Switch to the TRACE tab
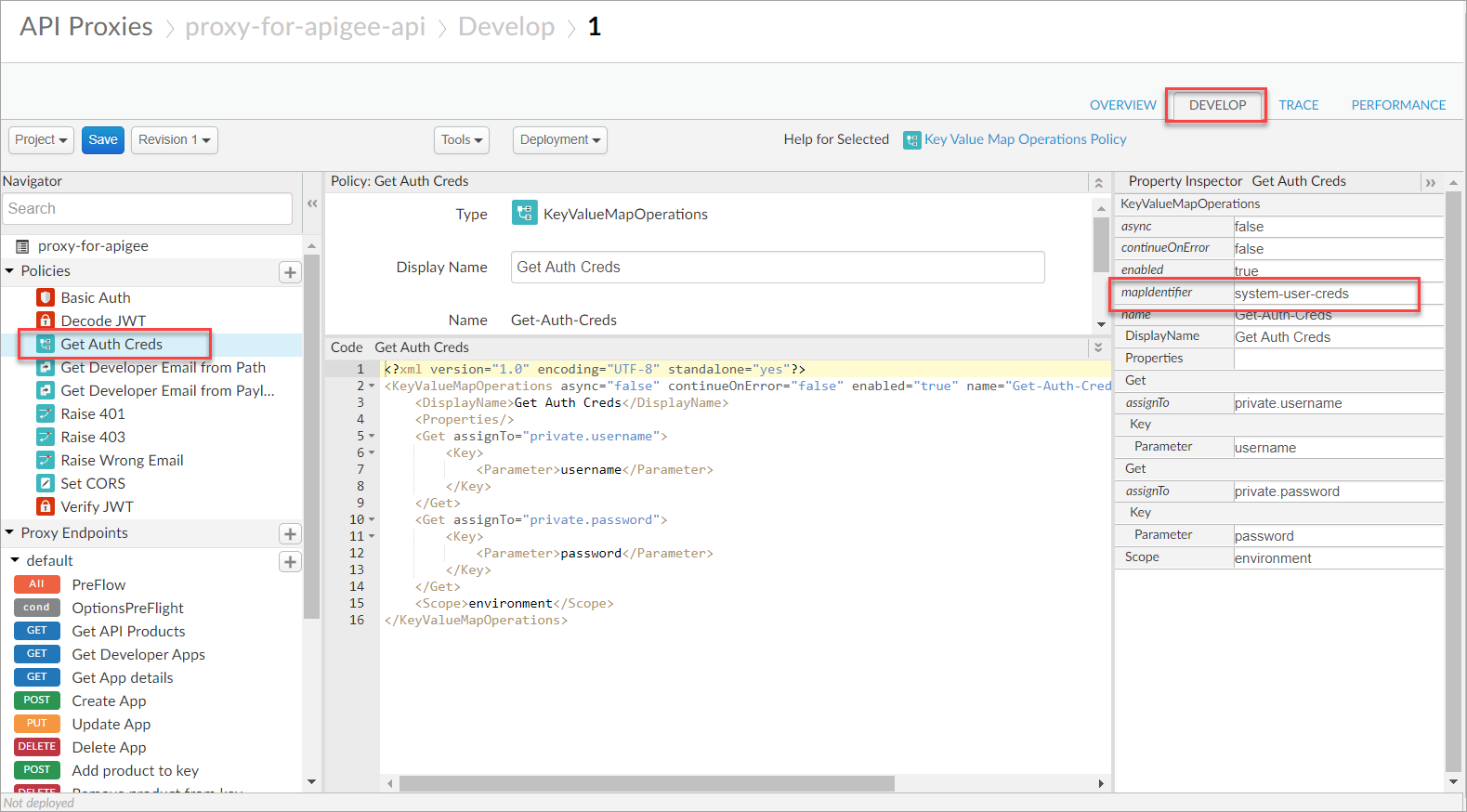The height and width of the screenshot is (812, 1467). click(x=1299, y=105)
